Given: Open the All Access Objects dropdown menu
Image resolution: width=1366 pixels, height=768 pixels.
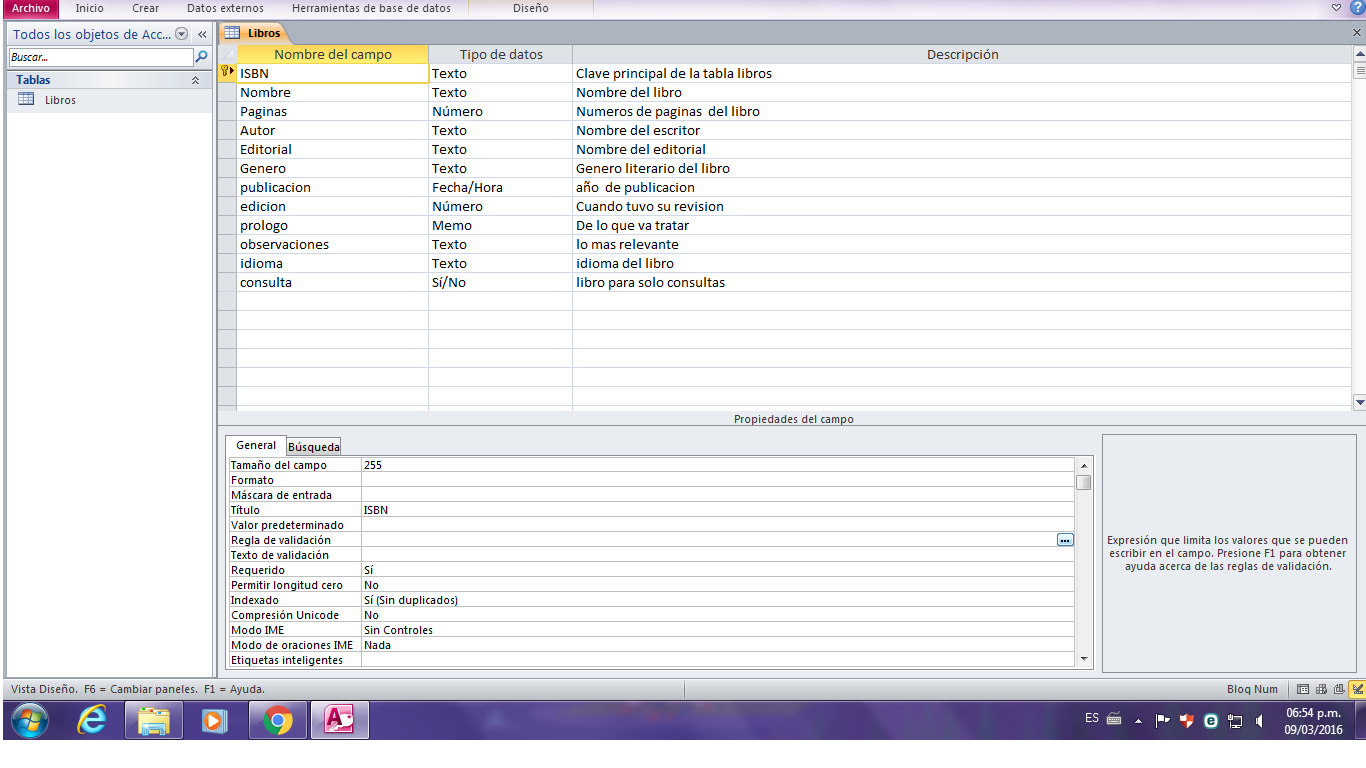Looking at the screenshot, I should pos(181,34).
